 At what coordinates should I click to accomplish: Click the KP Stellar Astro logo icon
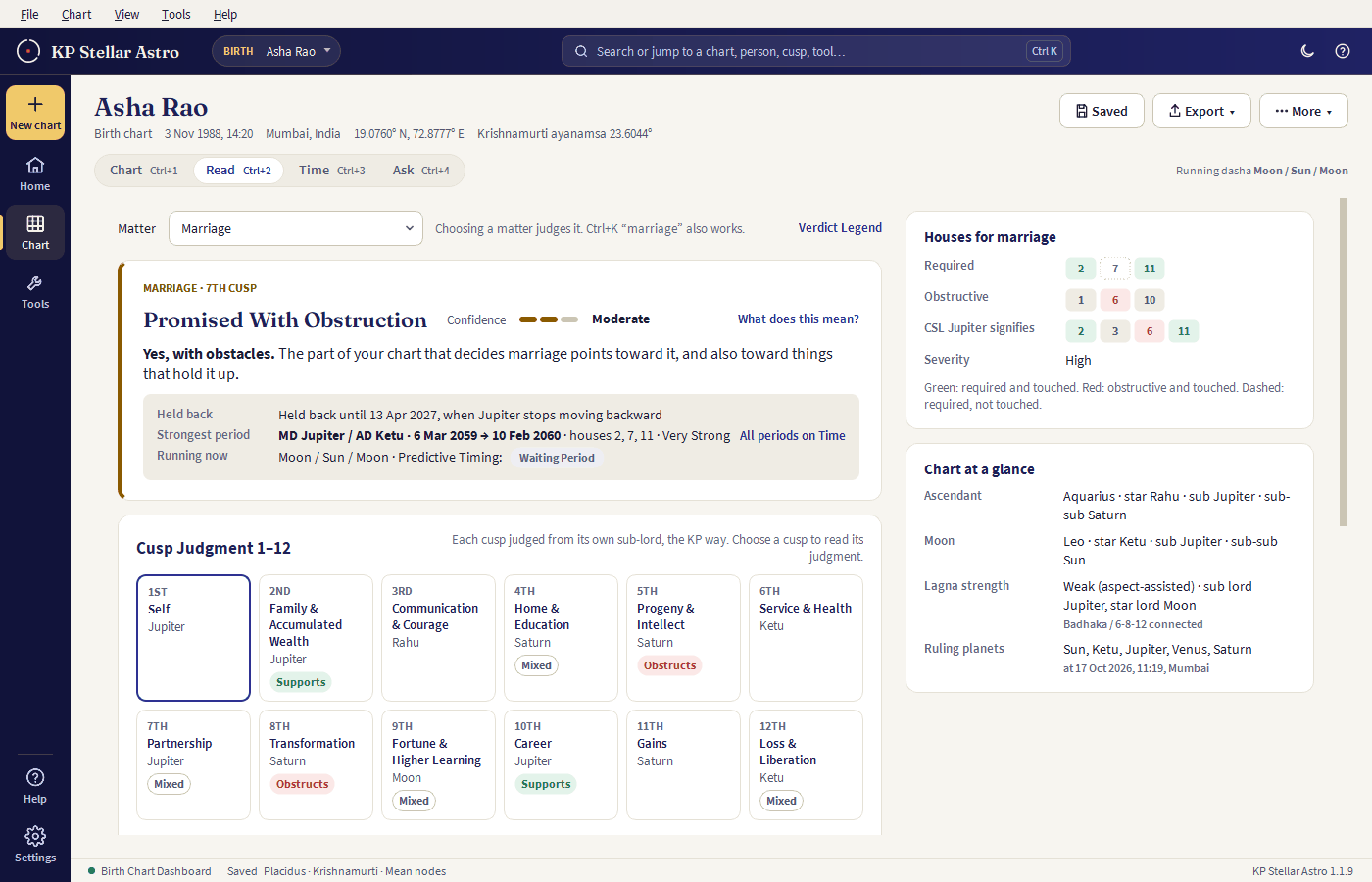pyautogui.click(x=28, y=51)
